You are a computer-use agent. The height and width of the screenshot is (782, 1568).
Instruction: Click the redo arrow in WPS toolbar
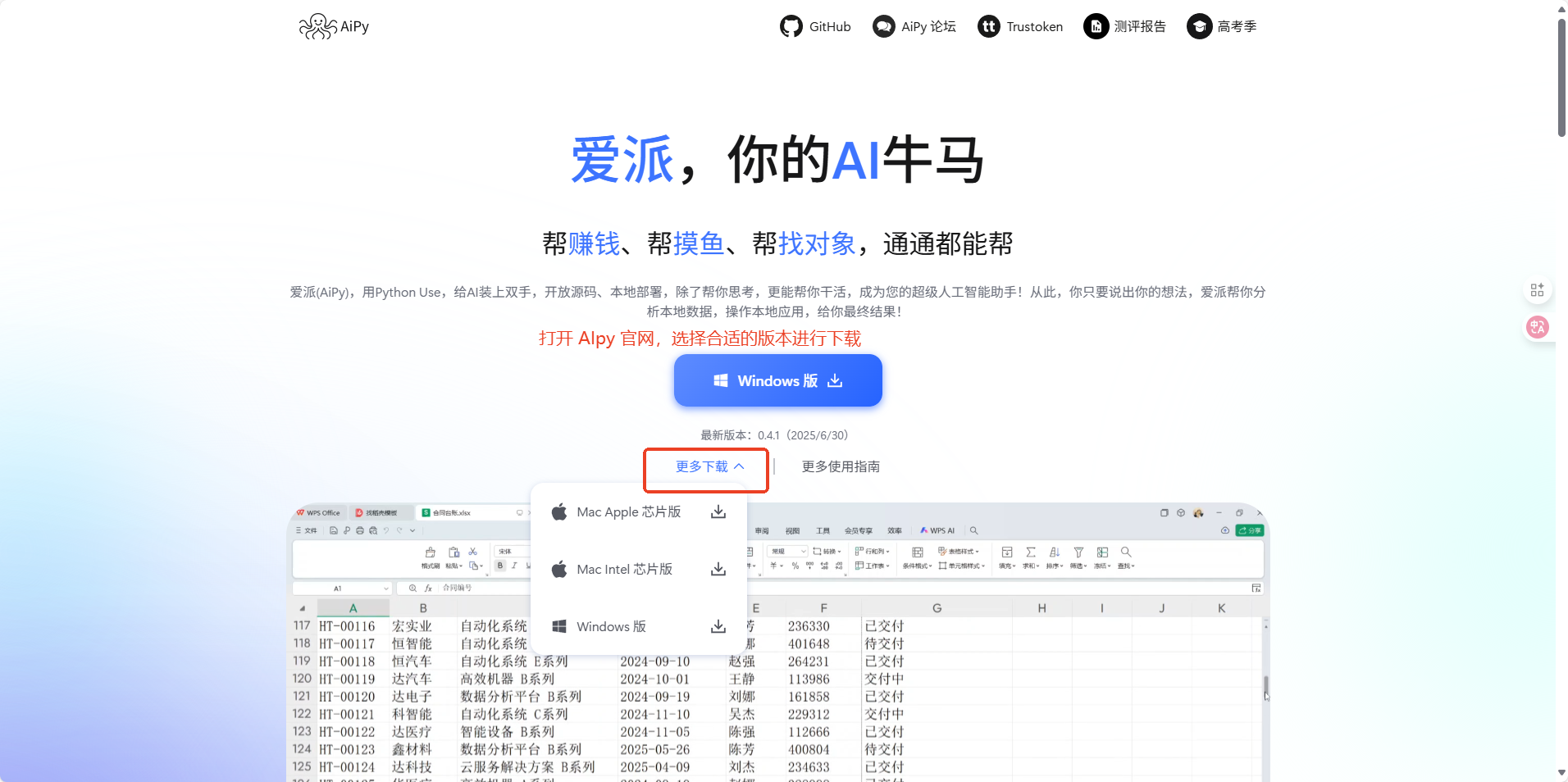coord(399,530)
